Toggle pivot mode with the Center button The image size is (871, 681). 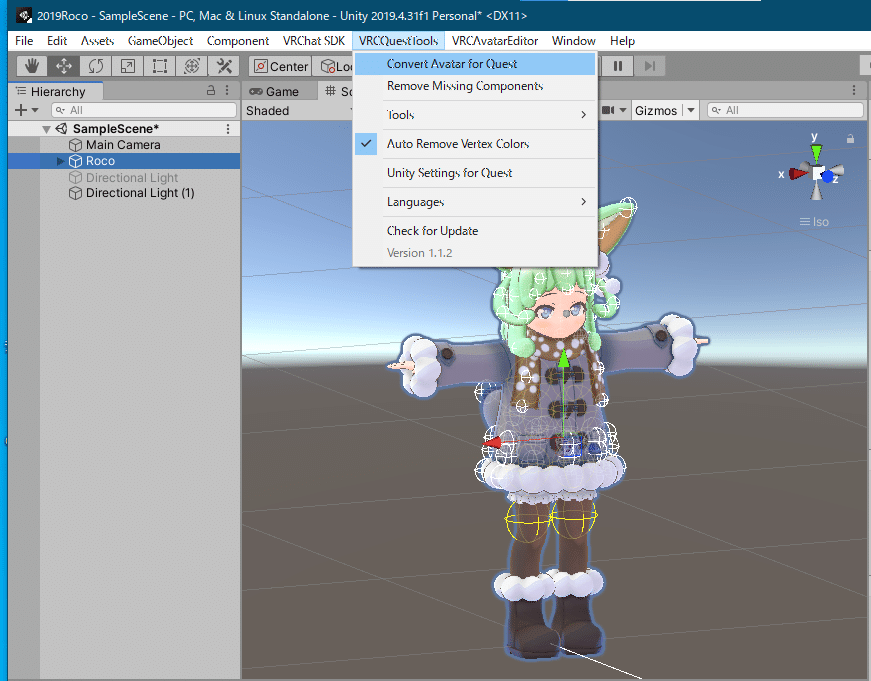pos(280,66)
